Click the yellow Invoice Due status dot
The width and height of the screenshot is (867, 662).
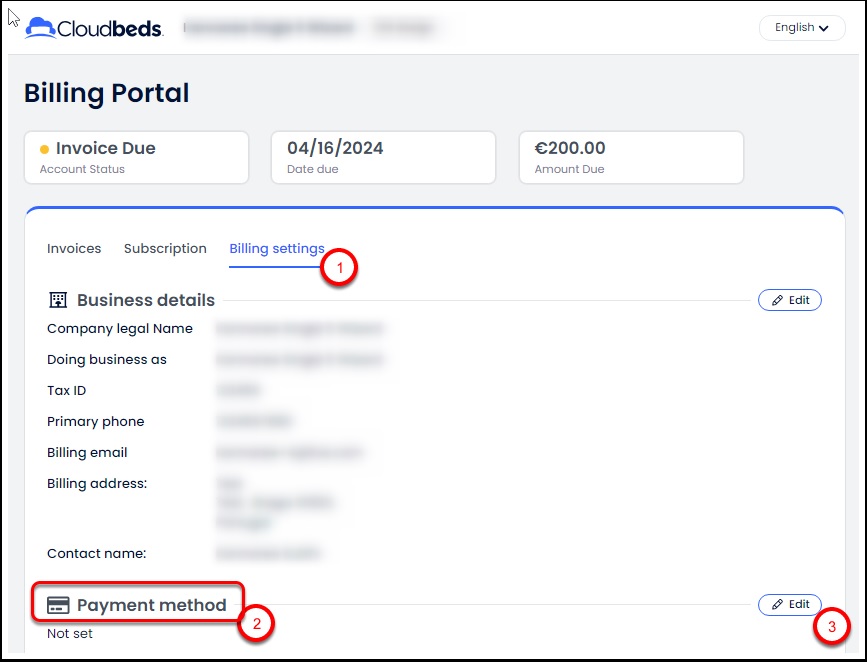(44, 149)
